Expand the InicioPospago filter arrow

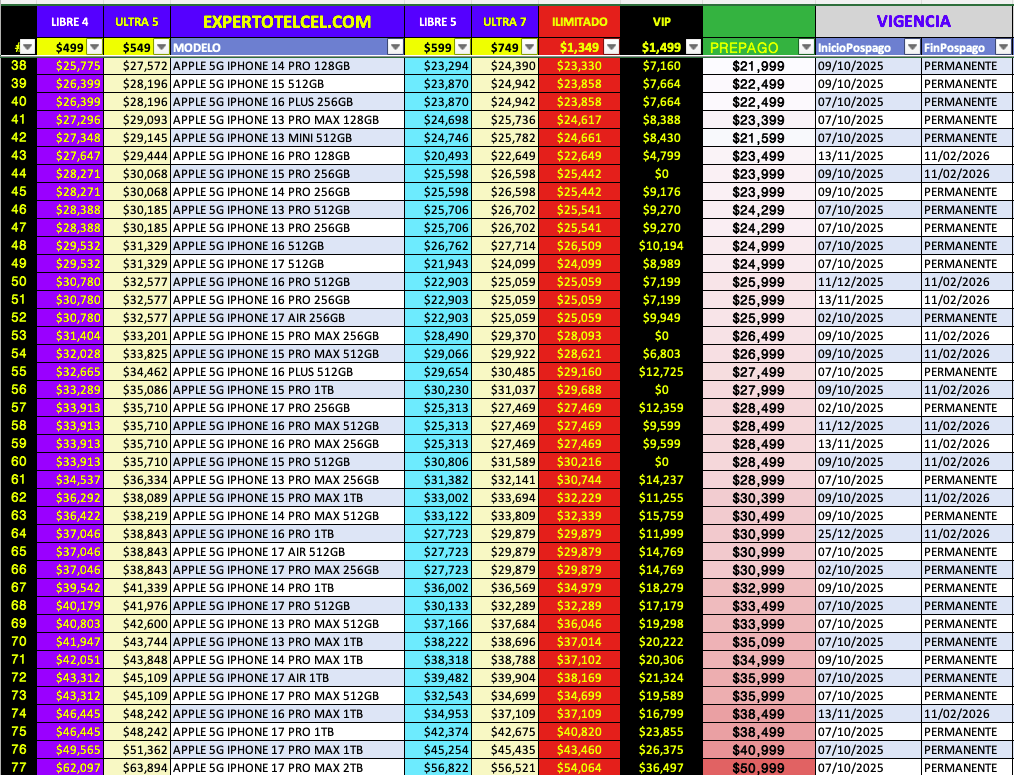point(910,47)
